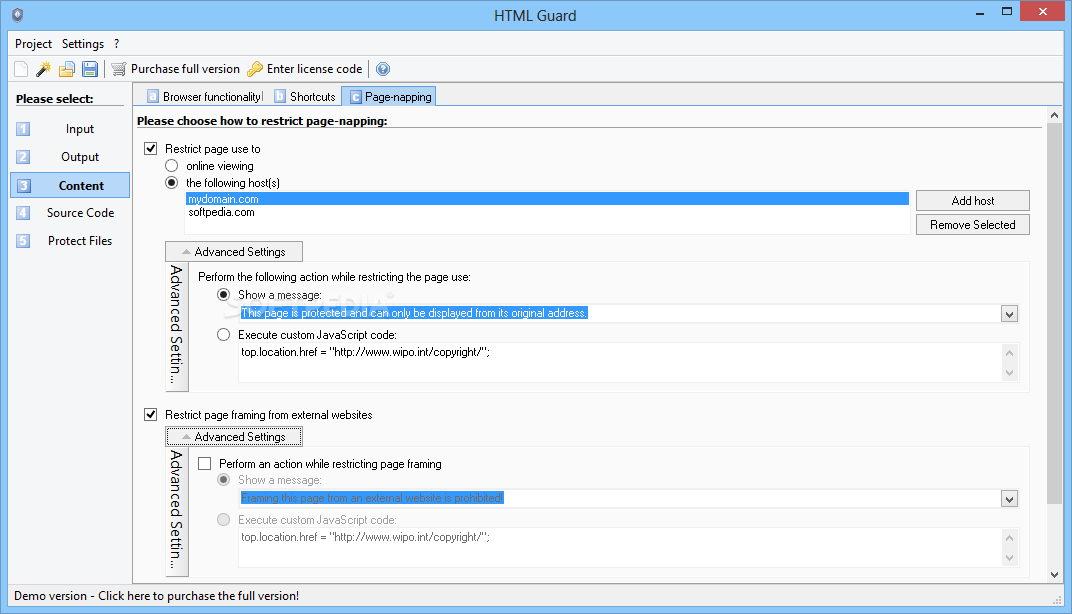Open help via blue question mark icon
1072x614 pixels.
click(383, 69)
